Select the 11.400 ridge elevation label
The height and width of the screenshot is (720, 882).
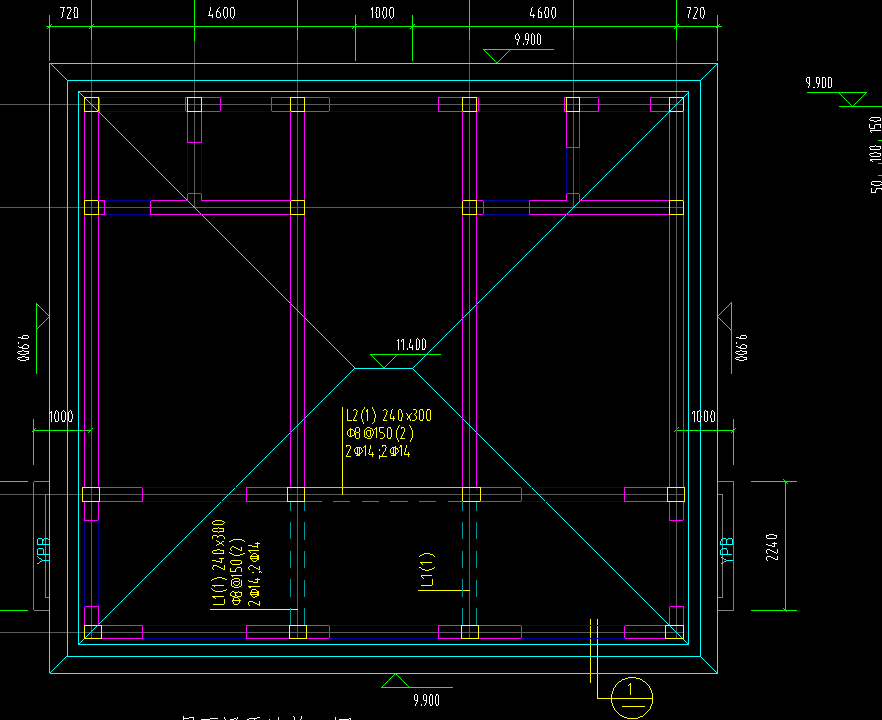point(411,345)
